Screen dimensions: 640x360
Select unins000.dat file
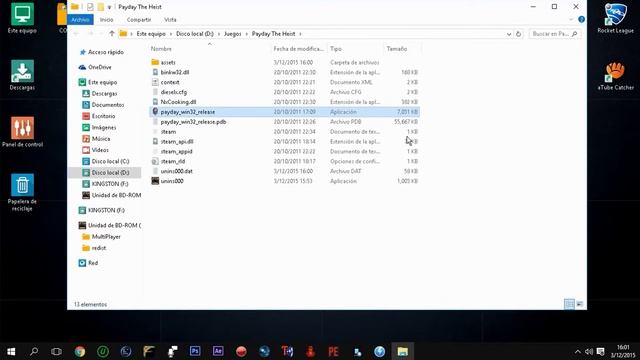click(176, 171)
